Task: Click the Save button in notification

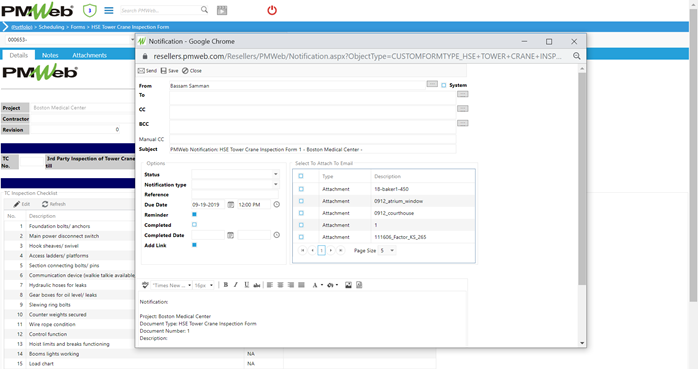Action: [169, 71]
